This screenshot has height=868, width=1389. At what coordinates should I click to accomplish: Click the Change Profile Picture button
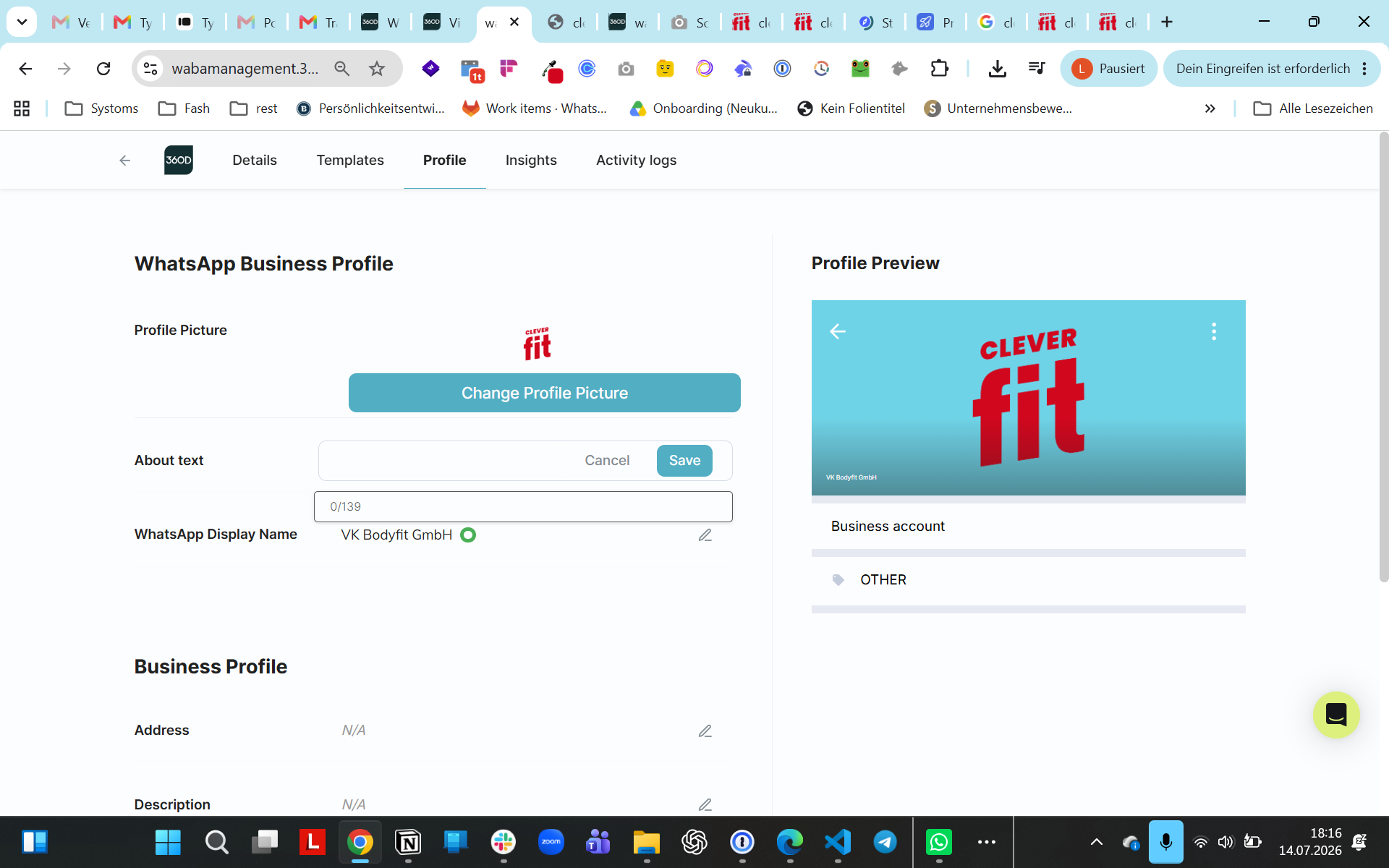click(x=545, y=393)
